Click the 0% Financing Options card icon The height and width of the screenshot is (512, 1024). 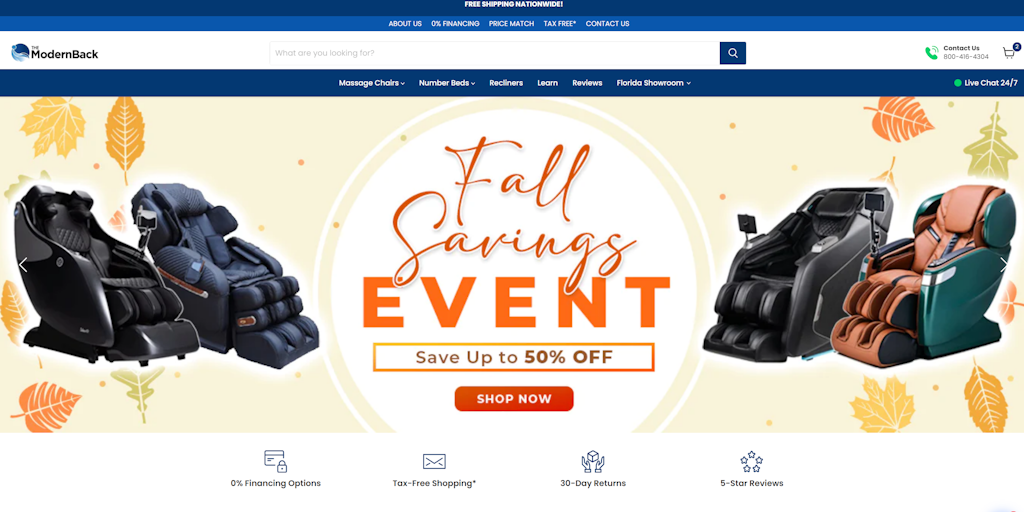[276, 461]
